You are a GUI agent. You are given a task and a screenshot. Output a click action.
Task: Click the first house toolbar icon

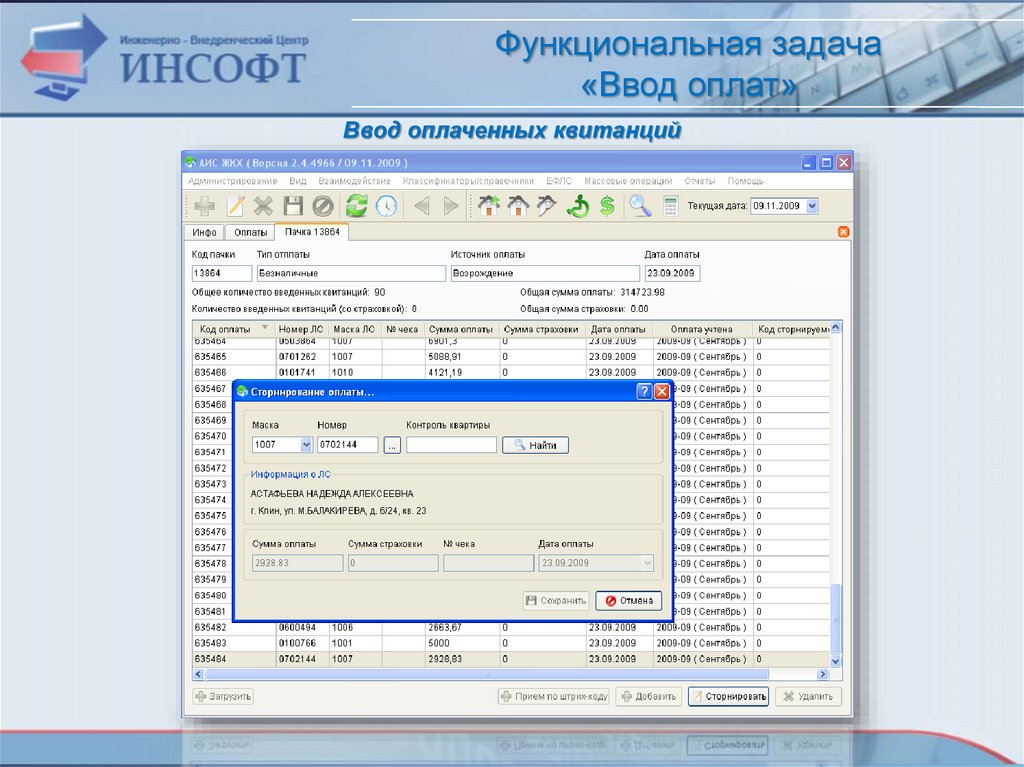(488, 206)
